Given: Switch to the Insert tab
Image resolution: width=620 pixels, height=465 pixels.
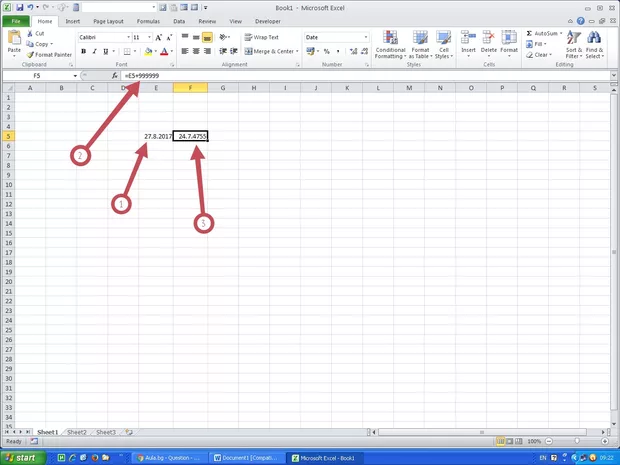Looking at the screenshot, I should point(72,21).
